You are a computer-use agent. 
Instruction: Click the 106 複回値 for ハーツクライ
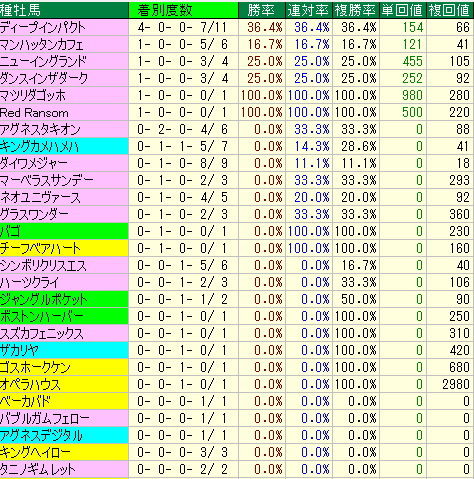click(460, 282)
